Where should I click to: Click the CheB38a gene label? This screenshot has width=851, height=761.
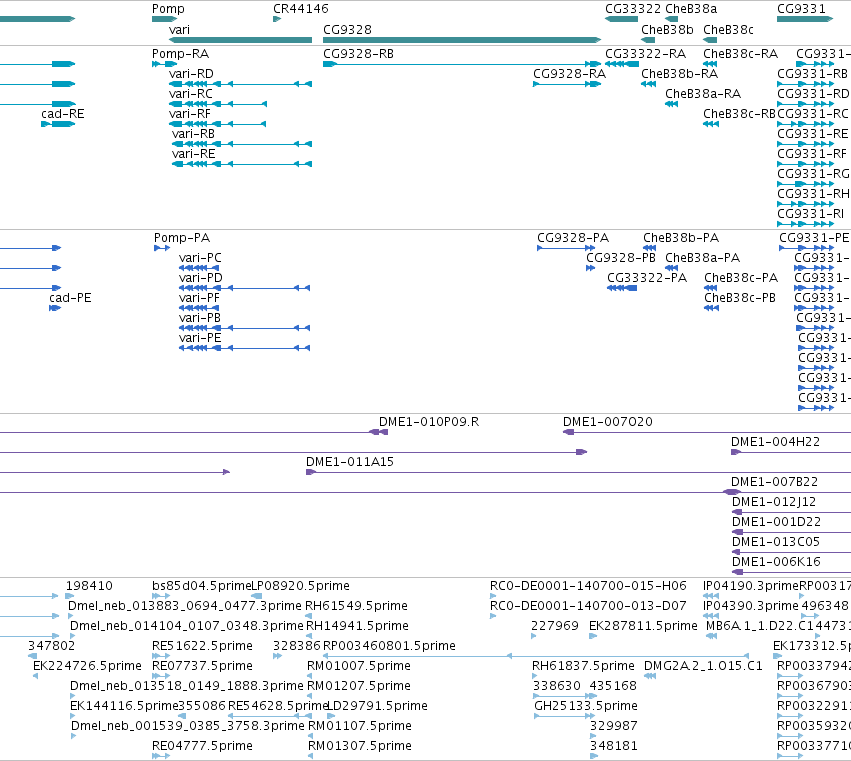click(x=691, y=9)
